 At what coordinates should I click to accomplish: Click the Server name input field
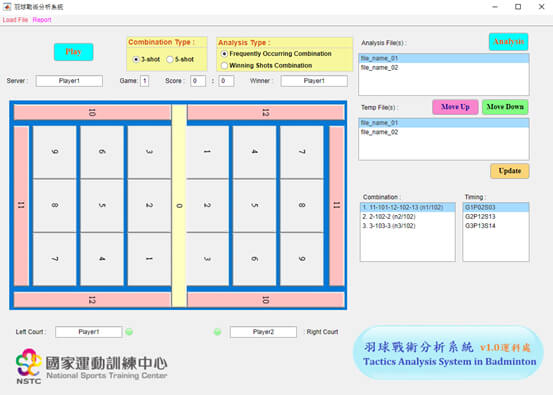pos(69,81)
